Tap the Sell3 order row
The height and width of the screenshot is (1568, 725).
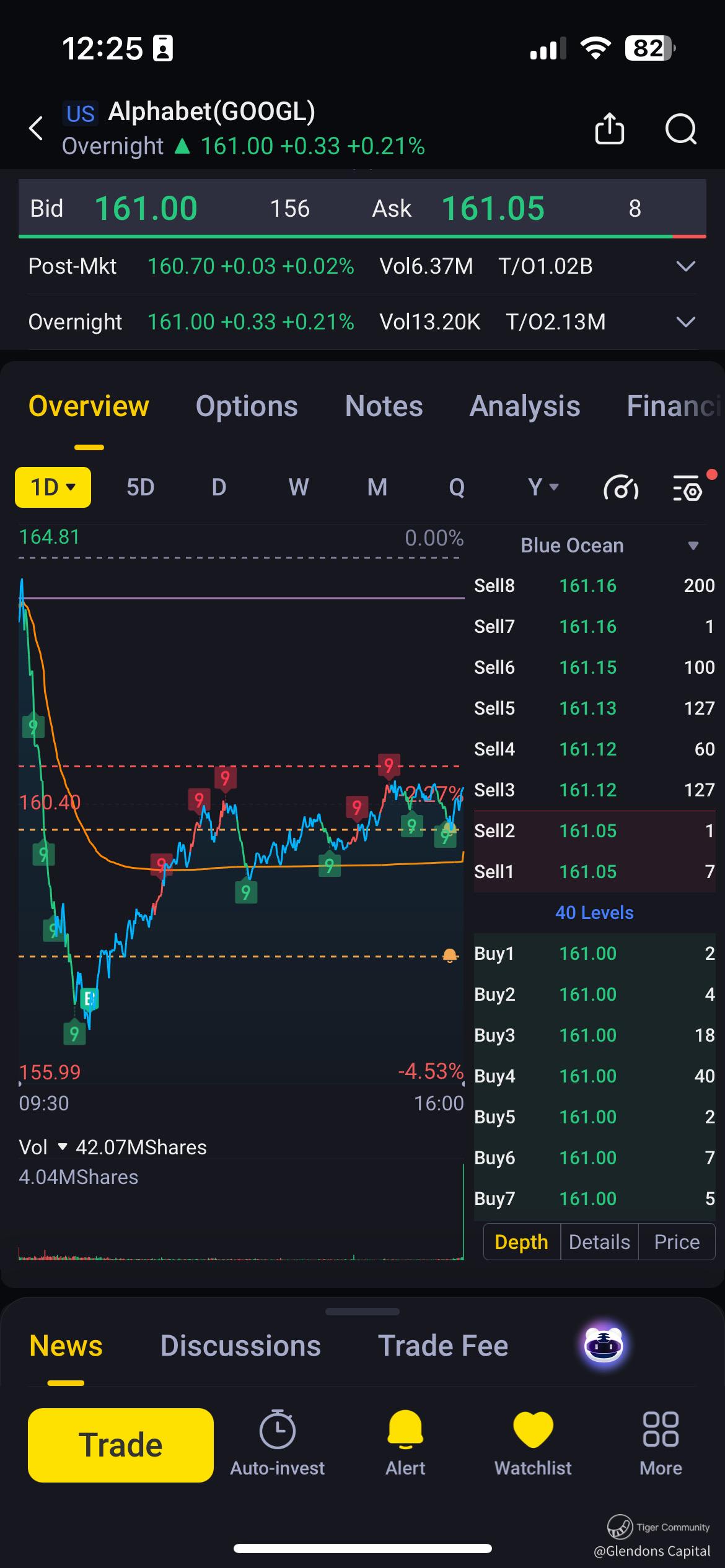(x=594, y=790)
